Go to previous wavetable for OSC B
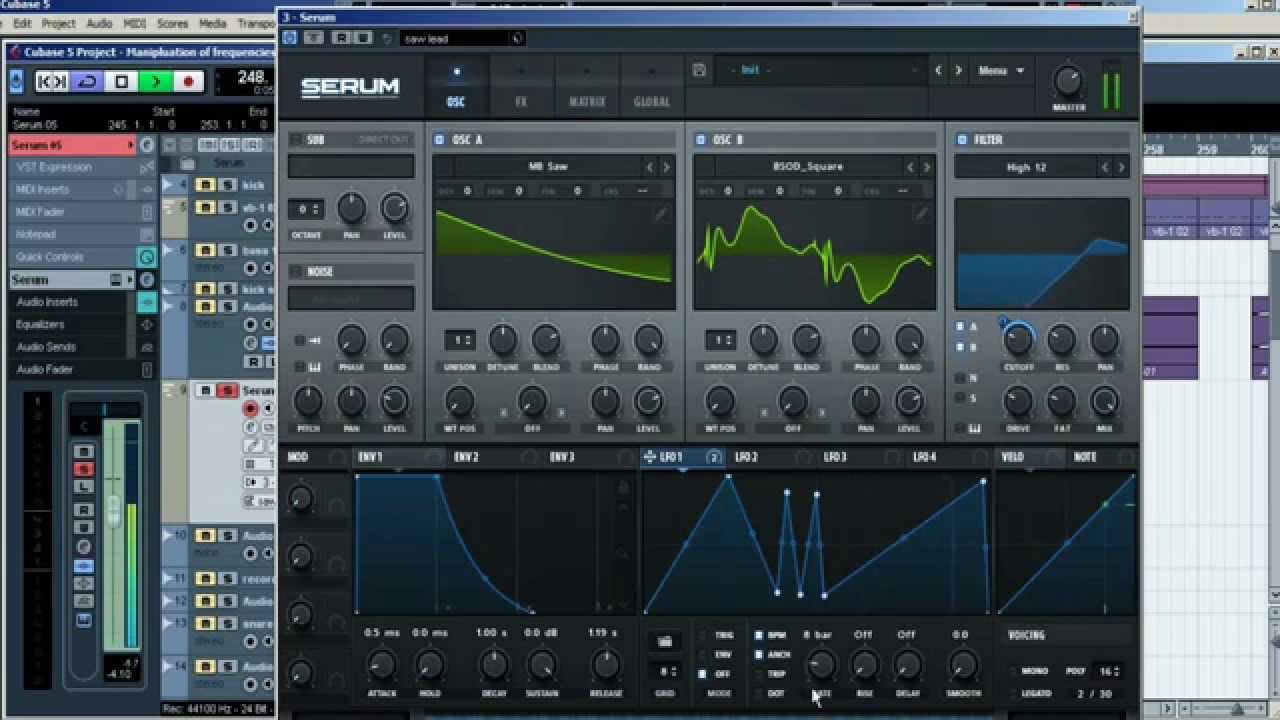1280x720 pixels. 910,167
